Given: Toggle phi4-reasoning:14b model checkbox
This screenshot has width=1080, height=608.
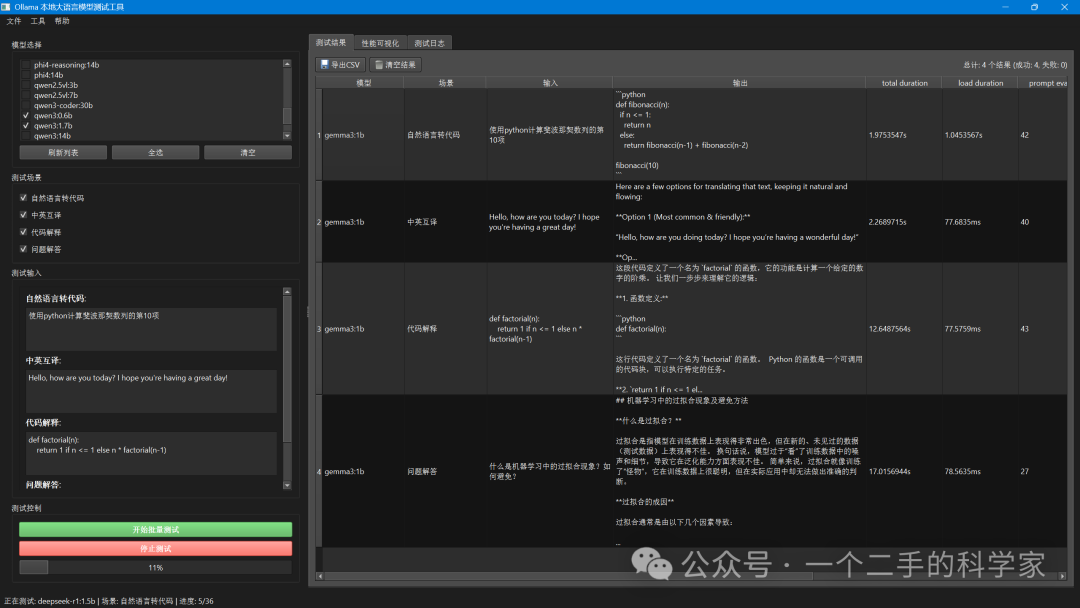Looking at the screenshot, I should 26,65.
